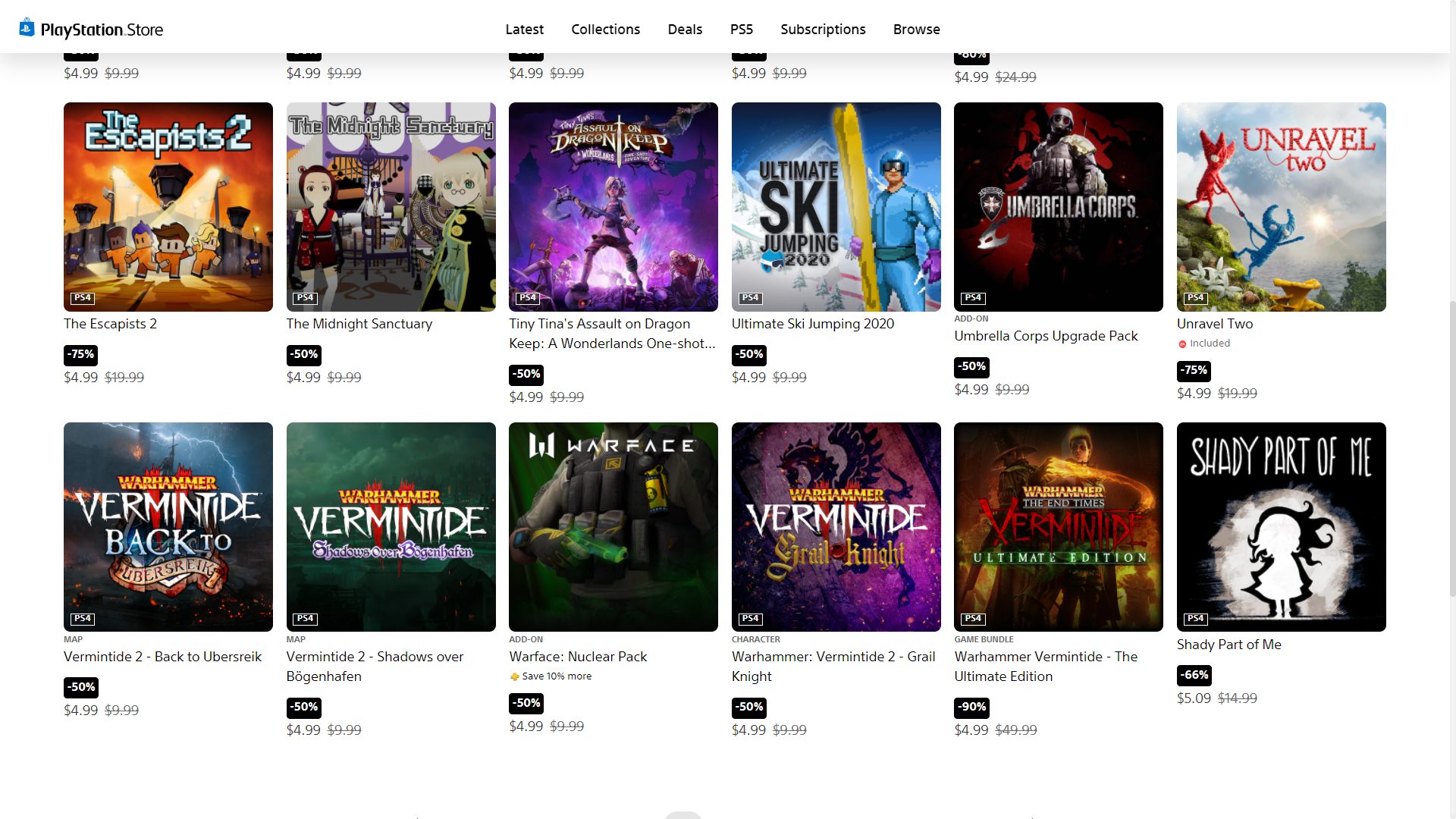1456x819 pixels.
Task: Open The Midnight Sanctuary title link
Action: click(359, 324)
